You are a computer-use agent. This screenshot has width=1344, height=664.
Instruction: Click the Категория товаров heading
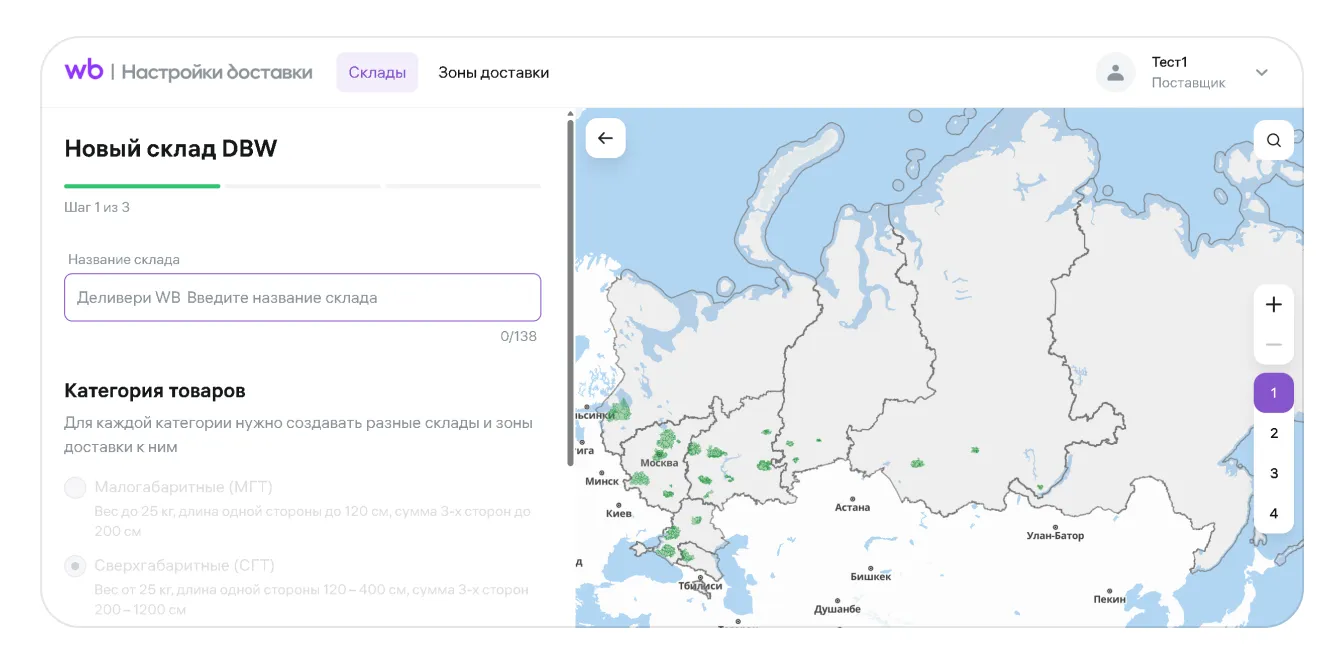pos(155,391)
